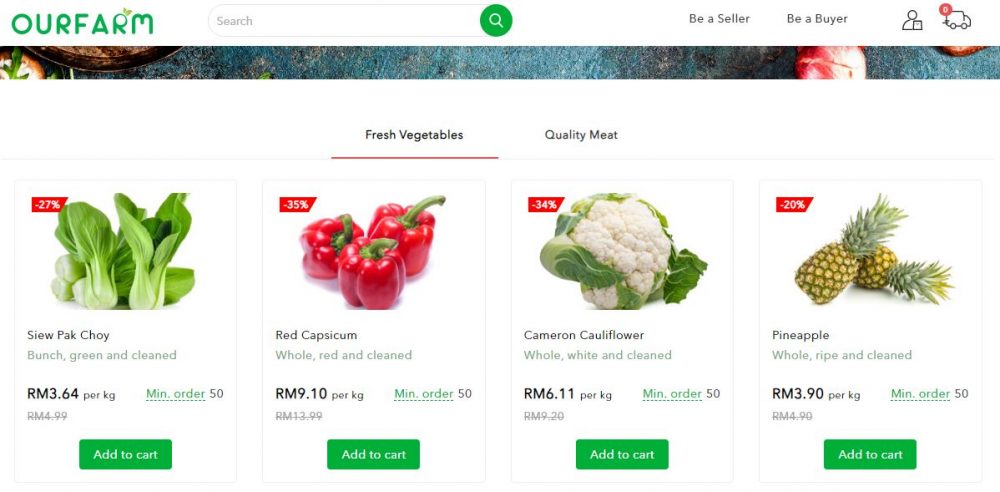Add Red Capsicum to cart
The height and width of the screenshot is (492, 1000).
click(374, 454)
